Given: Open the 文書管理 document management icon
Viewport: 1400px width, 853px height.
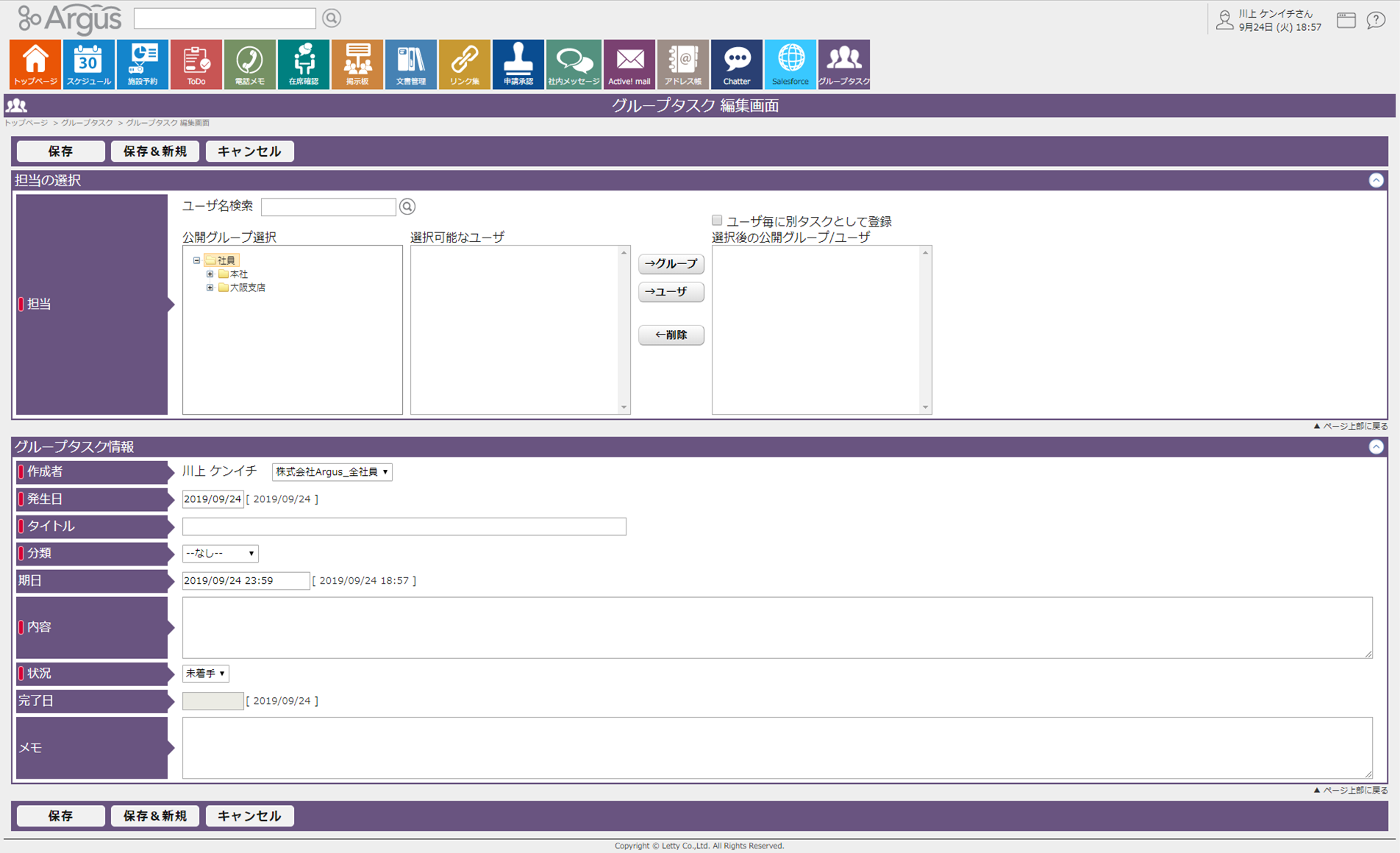Looking at the screenshot, I should [x=411, y=65].
